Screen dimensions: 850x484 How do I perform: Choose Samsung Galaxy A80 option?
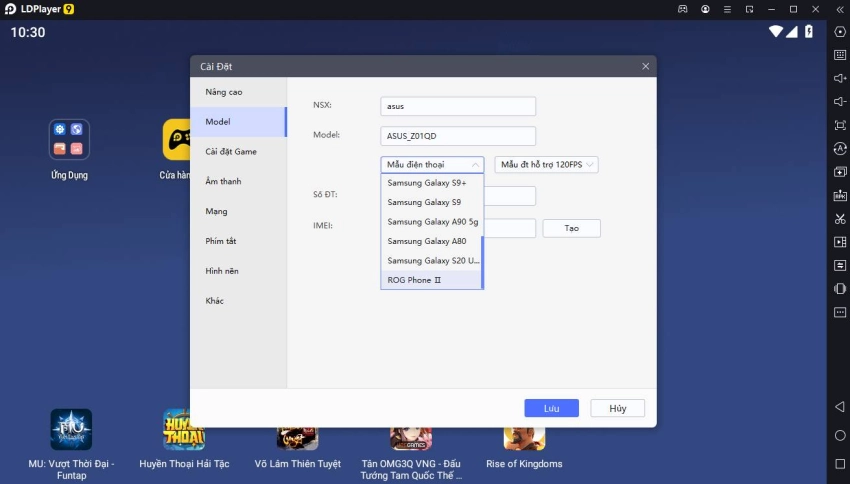coord(431,241)
